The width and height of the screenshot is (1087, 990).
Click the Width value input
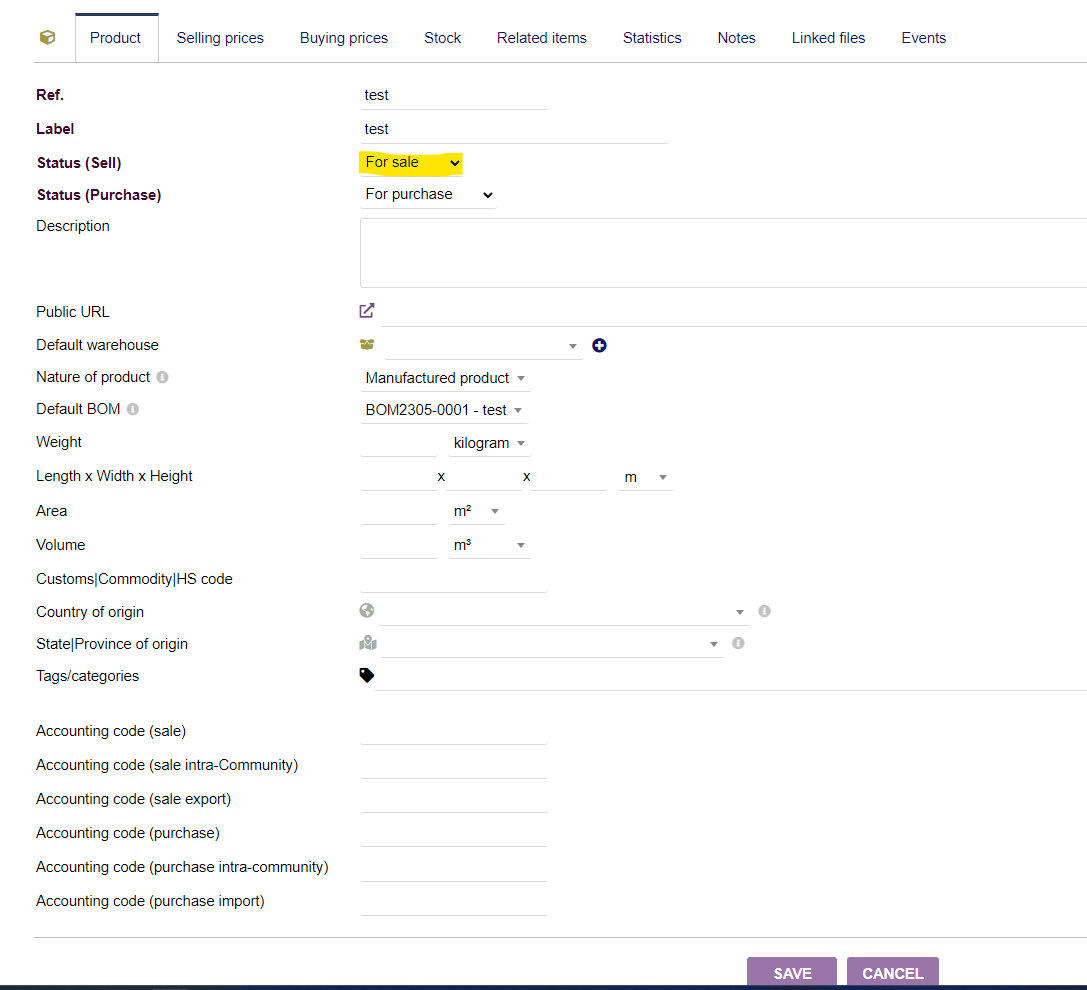click(484, 477)
